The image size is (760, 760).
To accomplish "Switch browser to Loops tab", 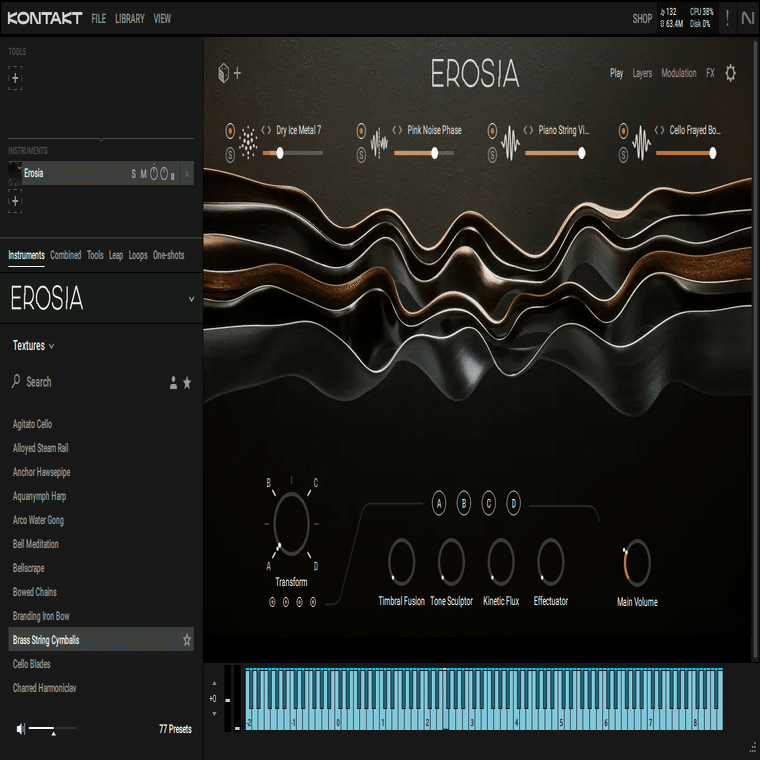I will tap(138, 255).
